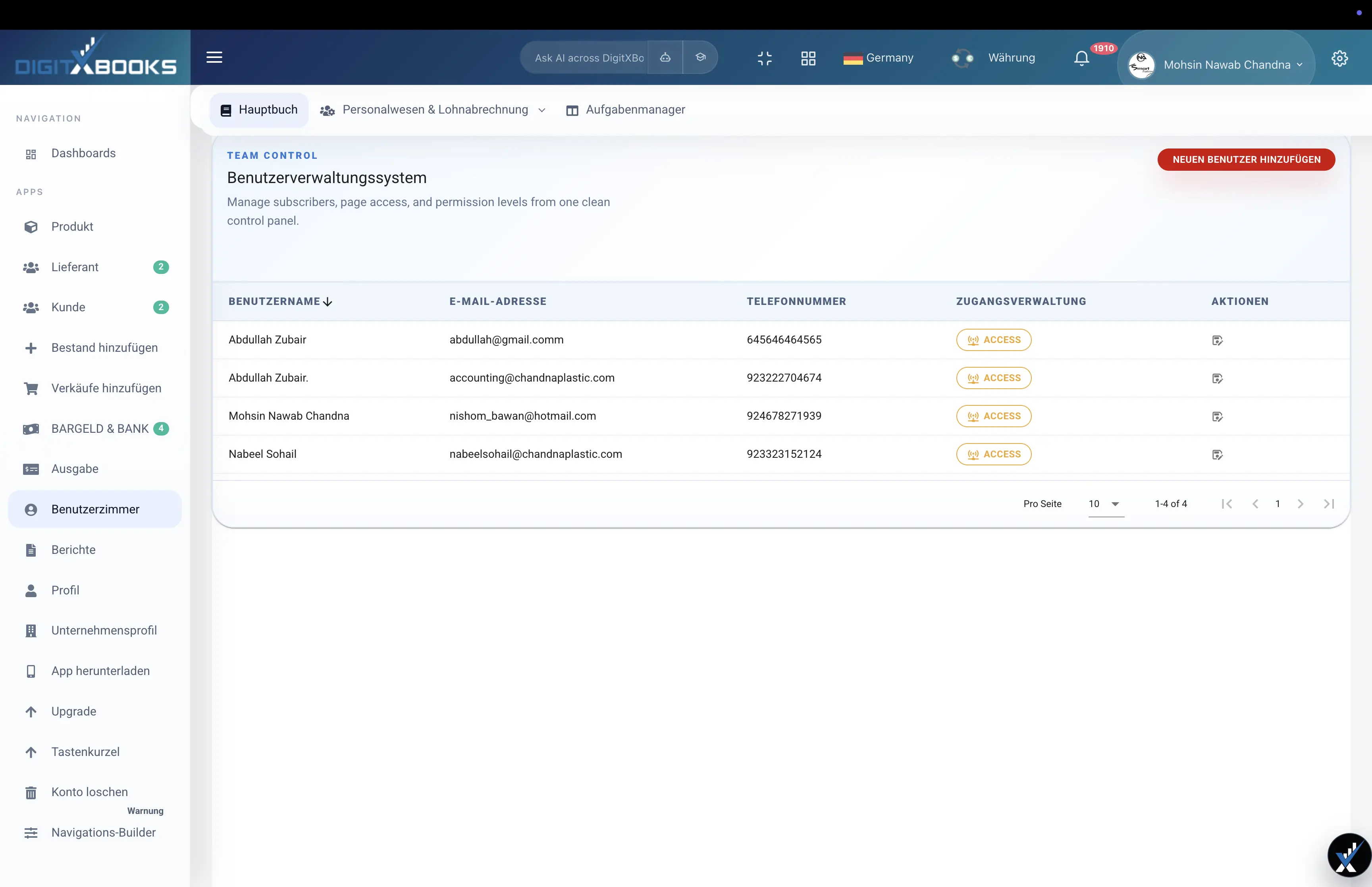Expand the Mohsin Nawab Chandna profile menu

pyautogui.click(x=1300, y=64)
